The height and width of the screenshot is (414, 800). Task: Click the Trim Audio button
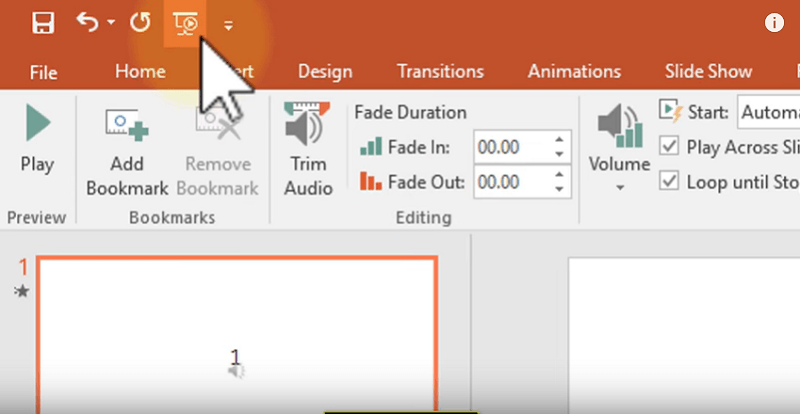(x=308, y=149)
